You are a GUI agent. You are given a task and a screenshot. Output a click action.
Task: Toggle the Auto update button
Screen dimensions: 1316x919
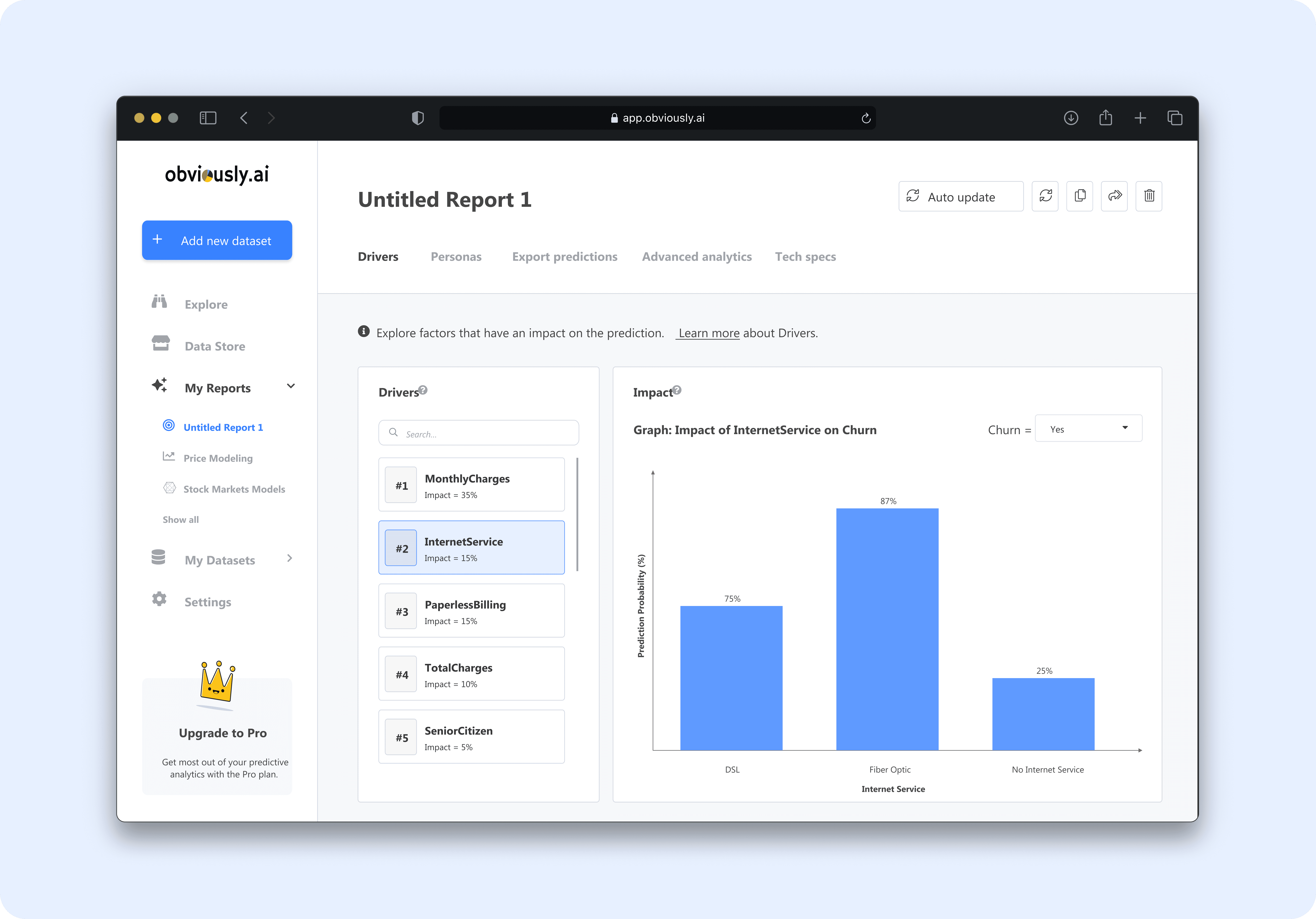click(961, 197)
